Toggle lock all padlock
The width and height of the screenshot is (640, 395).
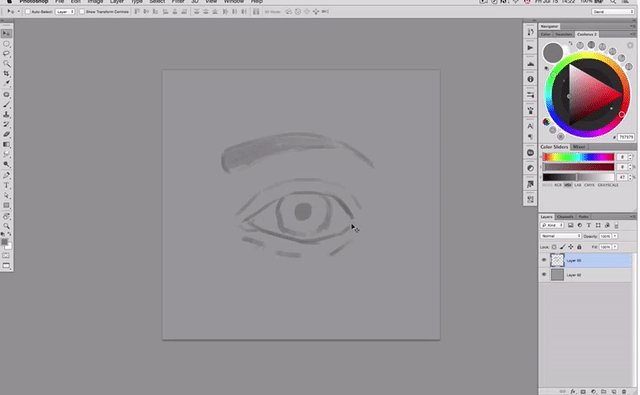579,247
